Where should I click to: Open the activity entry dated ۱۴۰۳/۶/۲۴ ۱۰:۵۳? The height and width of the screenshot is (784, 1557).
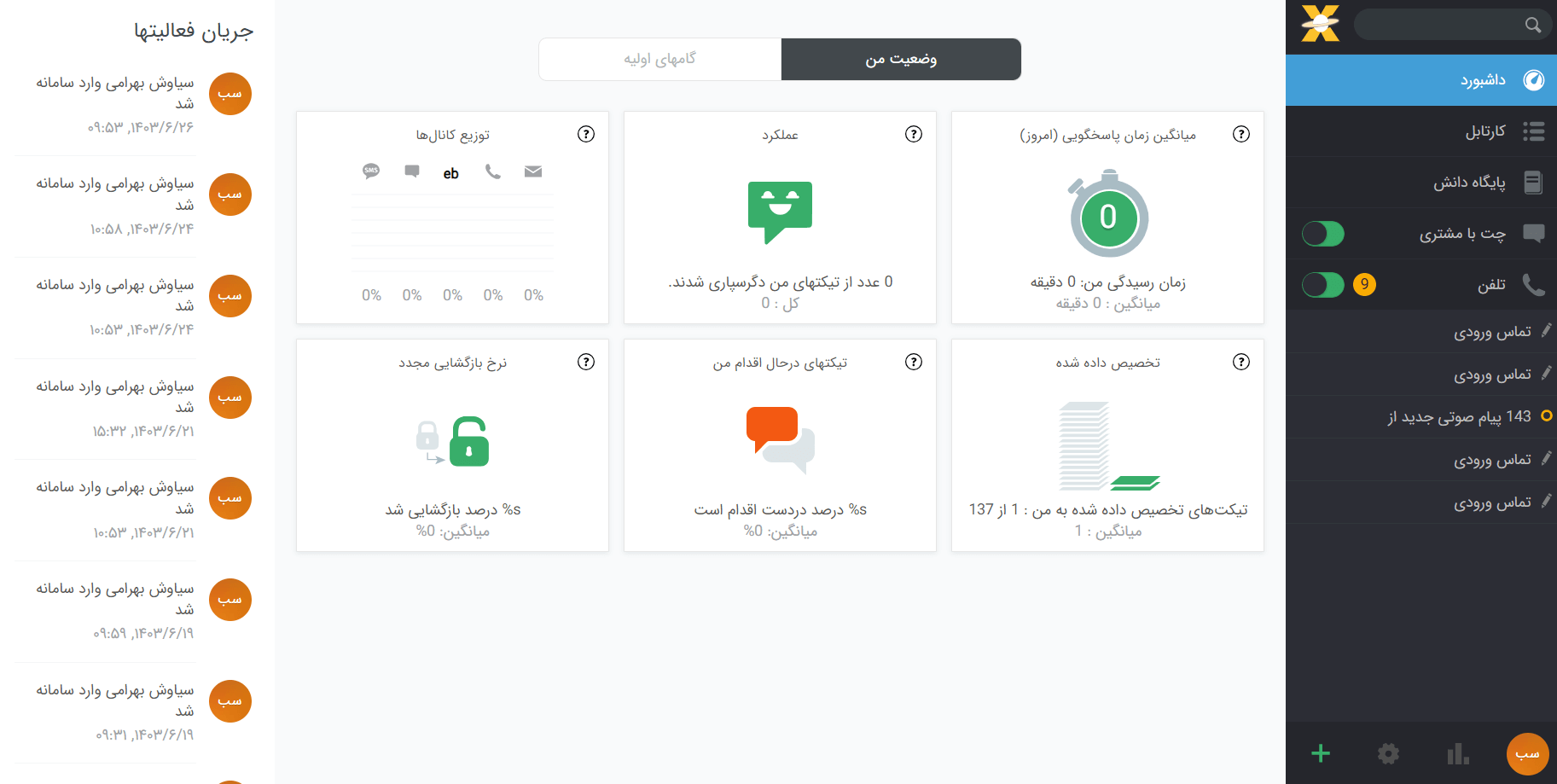click(115, 307)
